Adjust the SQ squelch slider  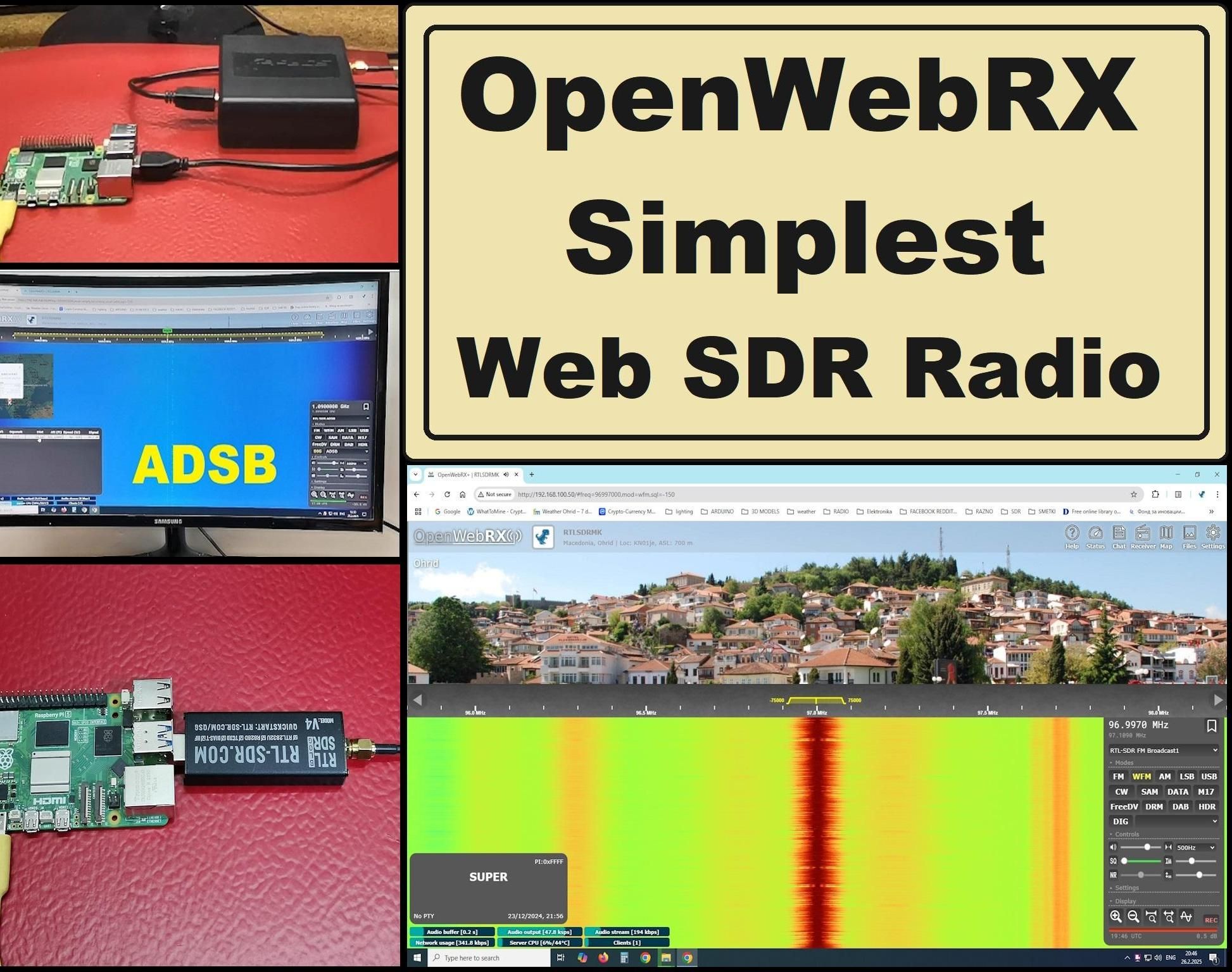1140,861
